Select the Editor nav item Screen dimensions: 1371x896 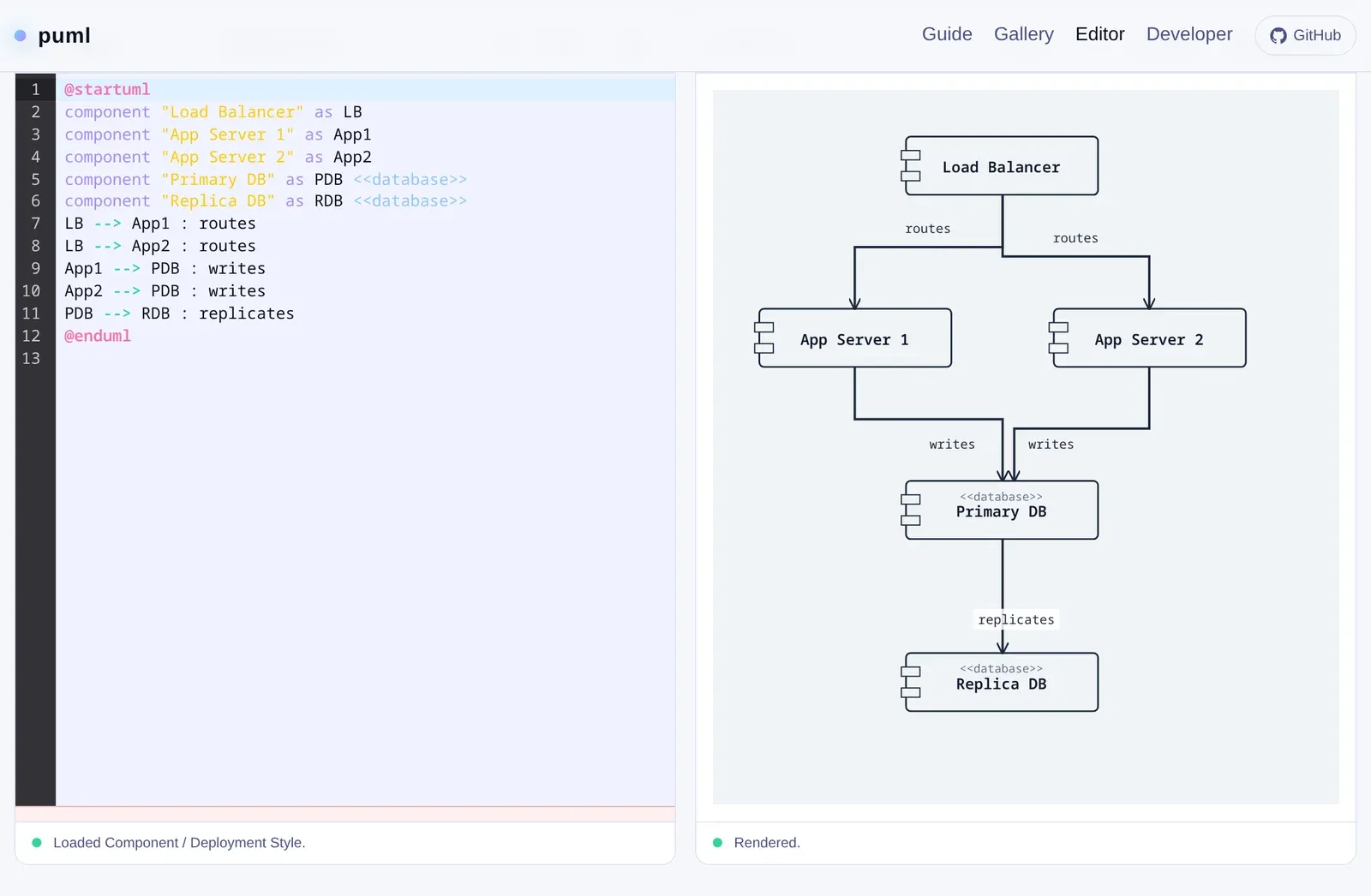1100,34
